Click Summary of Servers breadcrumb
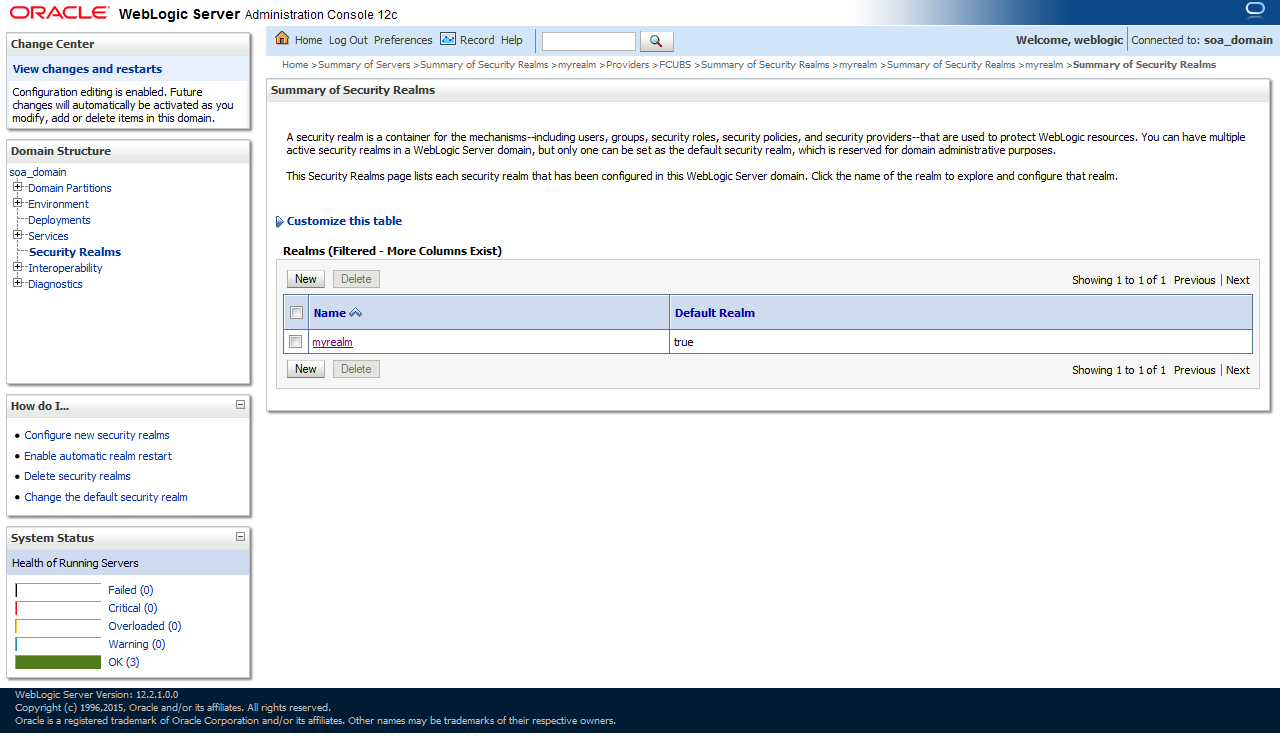Viewport: 1280px width, 739px height. [364, 65]
